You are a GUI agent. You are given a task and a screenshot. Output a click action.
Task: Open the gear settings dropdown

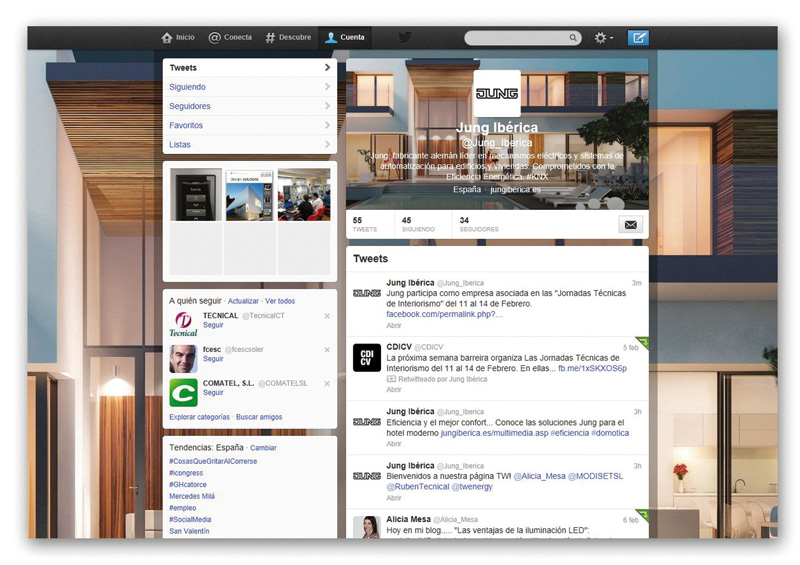(603, 38)
